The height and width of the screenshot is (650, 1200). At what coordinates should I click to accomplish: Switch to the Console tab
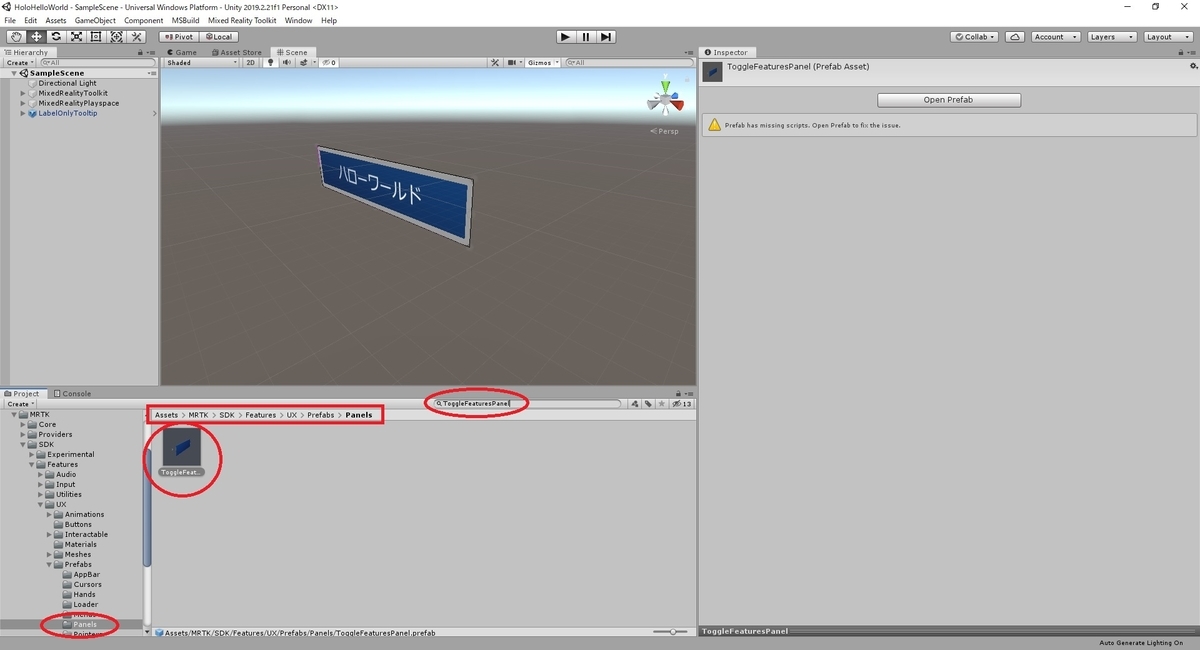(73, 394)
